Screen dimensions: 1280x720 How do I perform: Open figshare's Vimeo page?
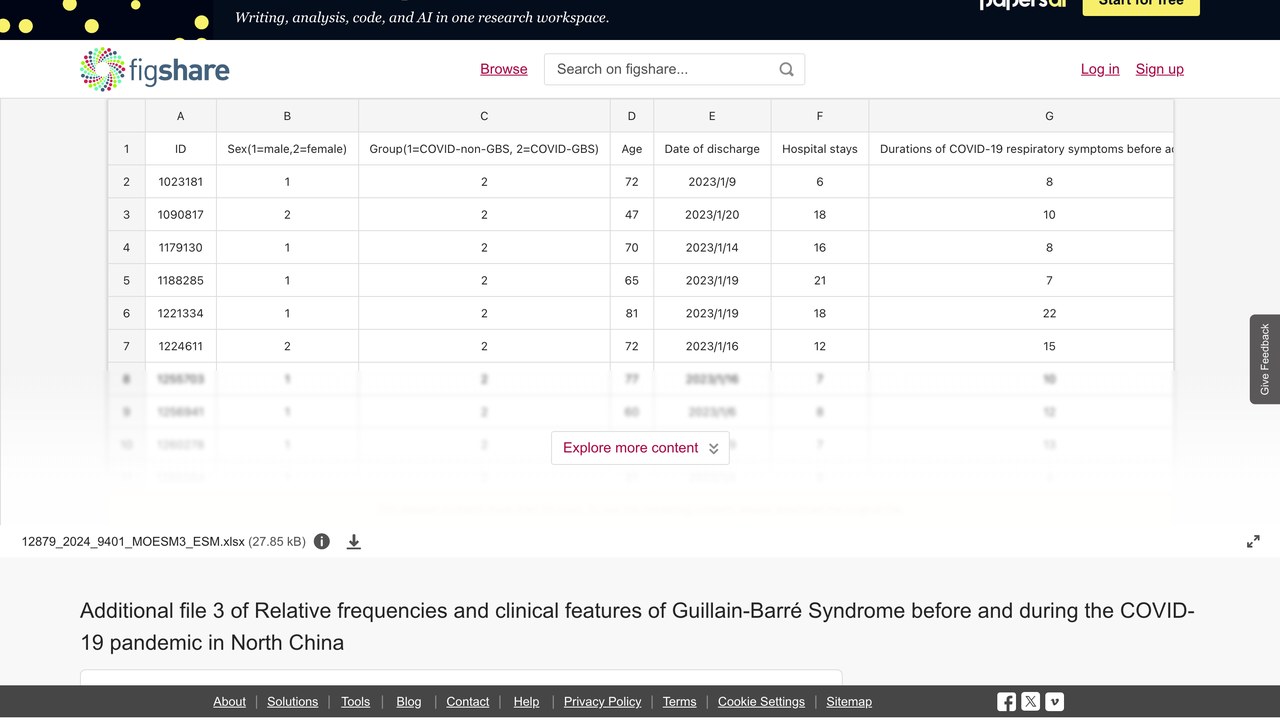(x=1054, y=702)
